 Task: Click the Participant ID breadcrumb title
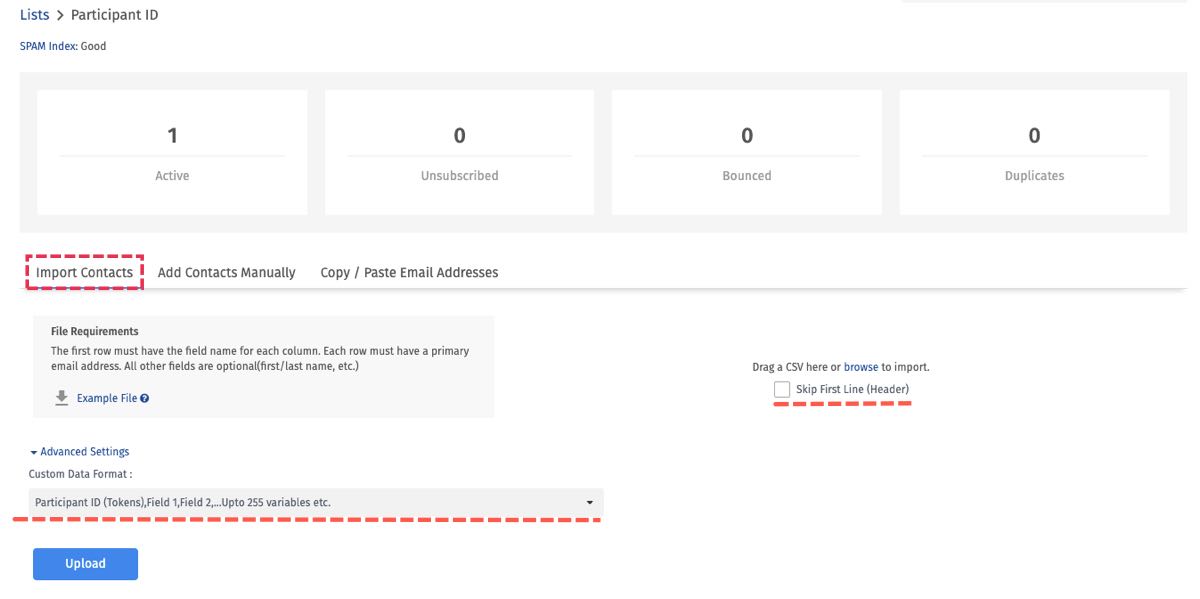pos(114,15)
